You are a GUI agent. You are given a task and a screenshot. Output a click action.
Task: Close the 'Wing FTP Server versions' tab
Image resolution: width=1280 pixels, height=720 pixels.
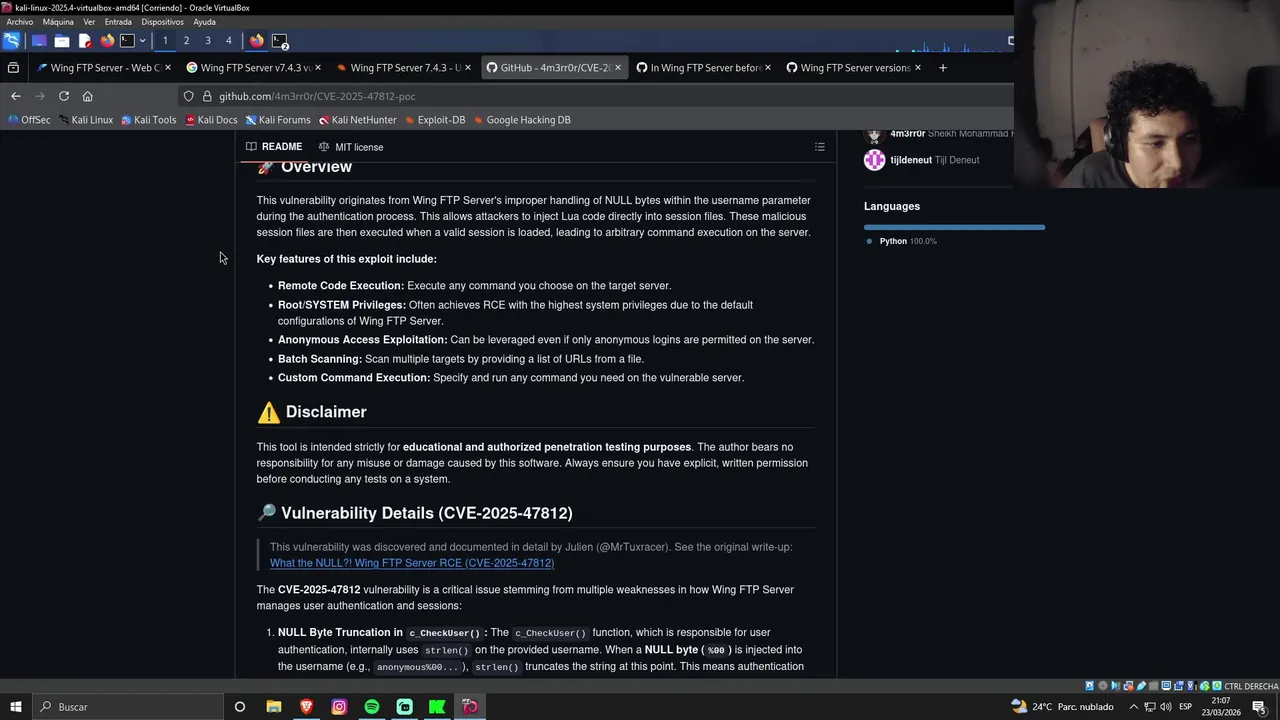click(x=918, y=68)
